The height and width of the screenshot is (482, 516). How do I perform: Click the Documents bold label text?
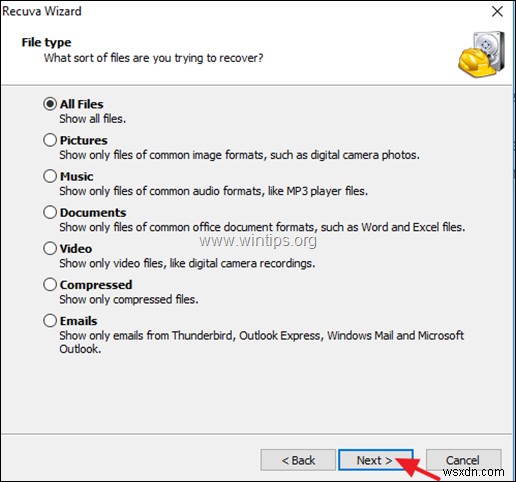(x=93, y=213)
